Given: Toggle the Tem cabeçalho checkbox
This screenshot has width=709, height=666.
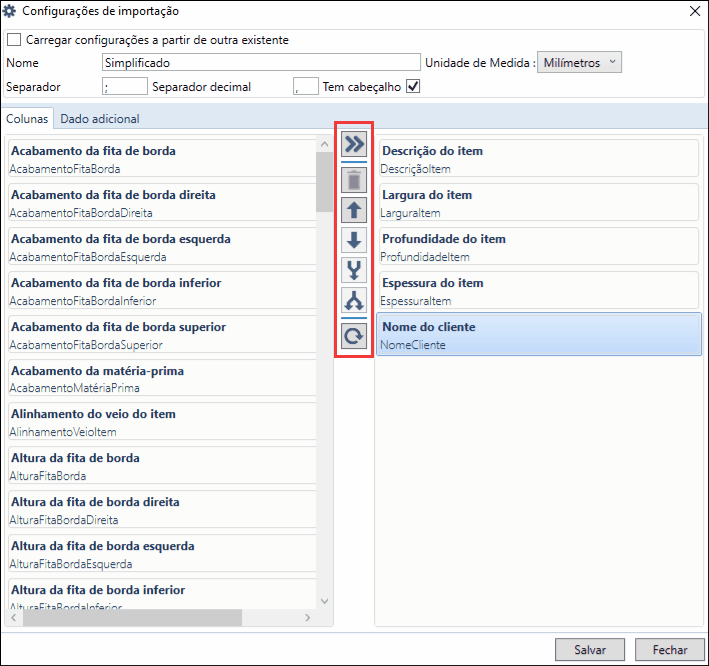Looking at the screenshot, I should click(x=413, y=86).
